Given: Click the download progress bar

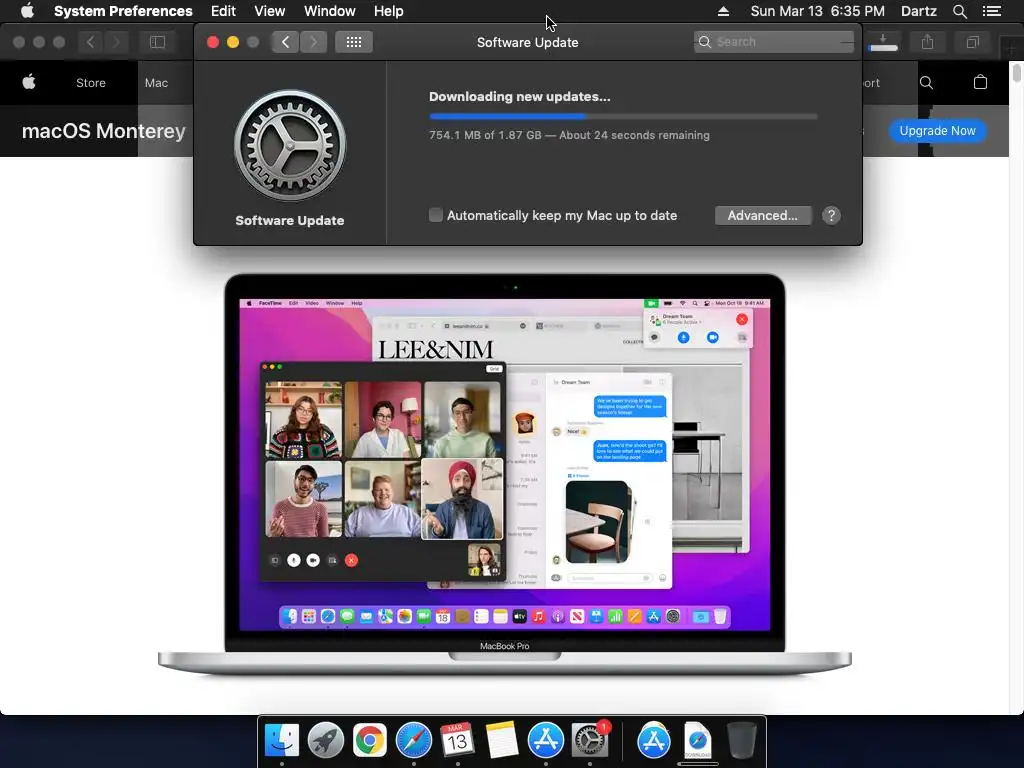Looking at the screenshot, I should coord(623,116).
